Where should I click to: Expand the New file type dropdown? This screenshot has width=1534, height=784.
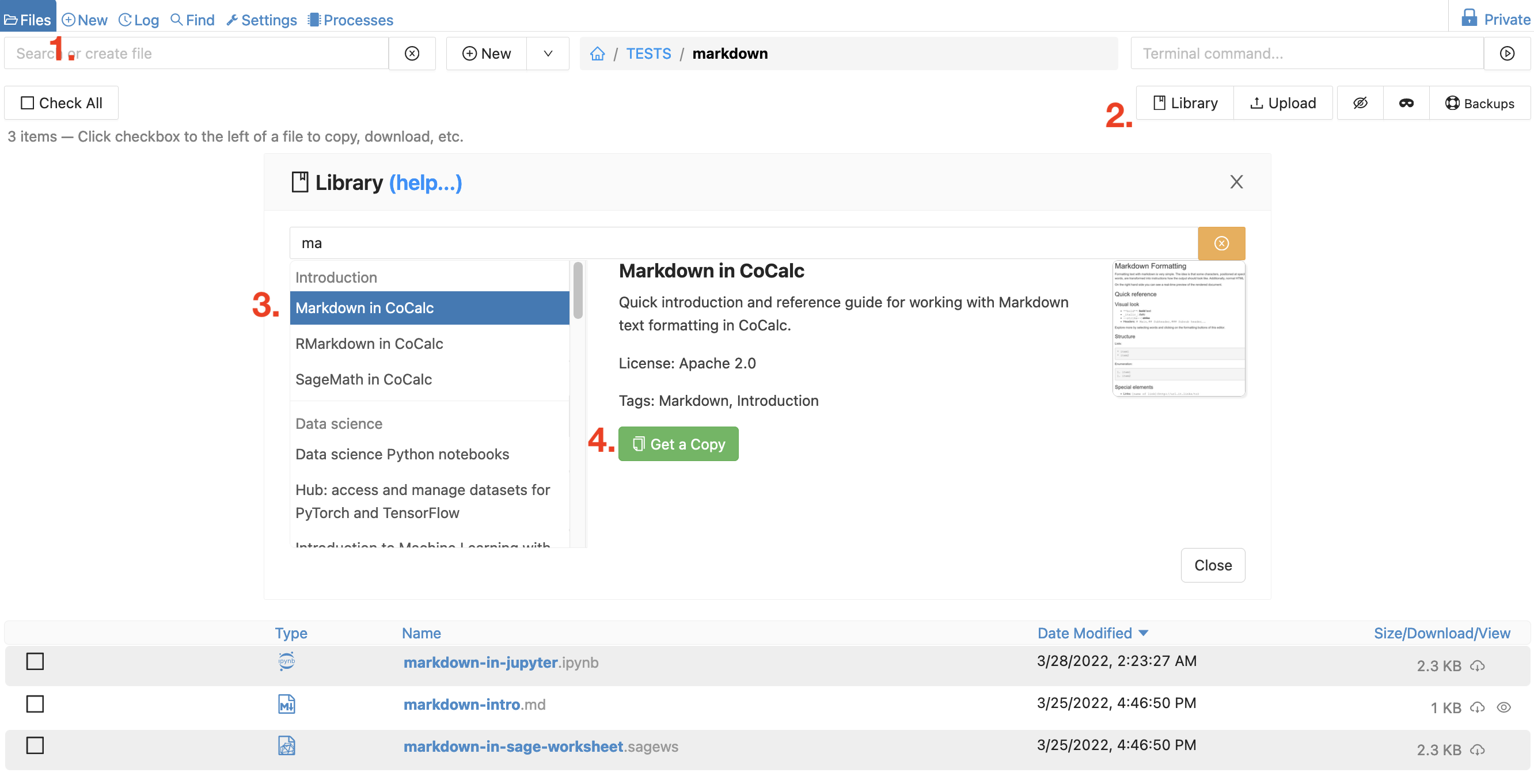point(548,54)
